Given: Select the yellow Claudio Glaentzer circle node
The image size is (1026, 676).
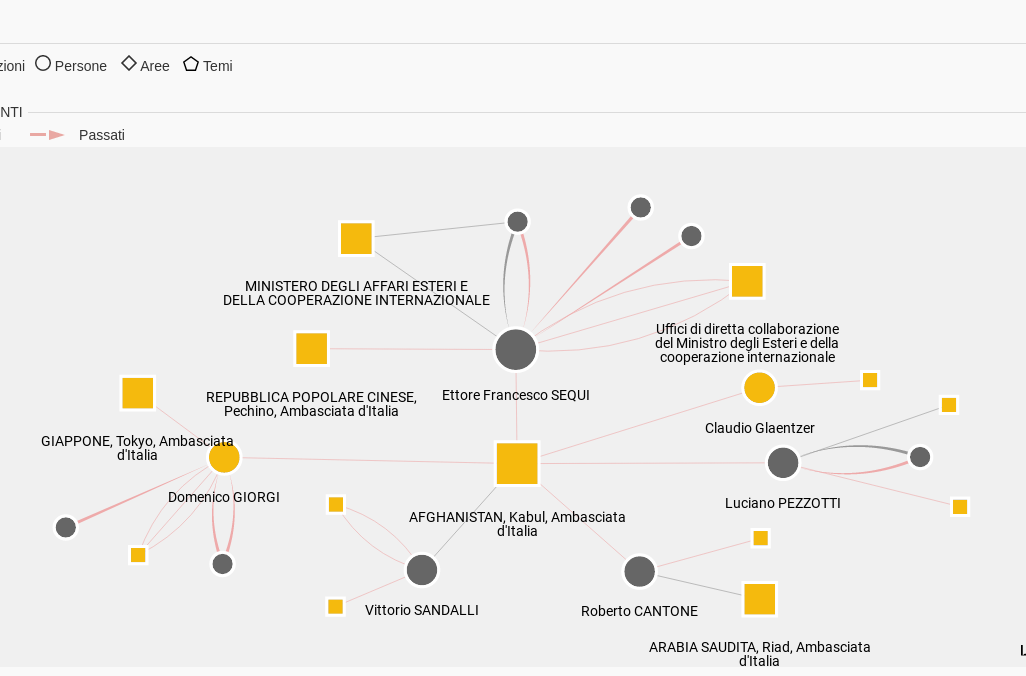Looking at the screenshot, I should click(759, 387).
